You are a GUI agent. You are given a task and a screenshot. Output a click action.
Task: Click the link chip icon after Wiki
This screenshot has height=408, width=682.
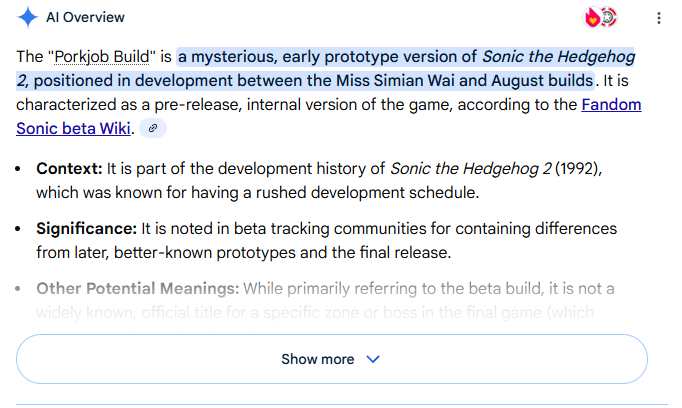153,128
